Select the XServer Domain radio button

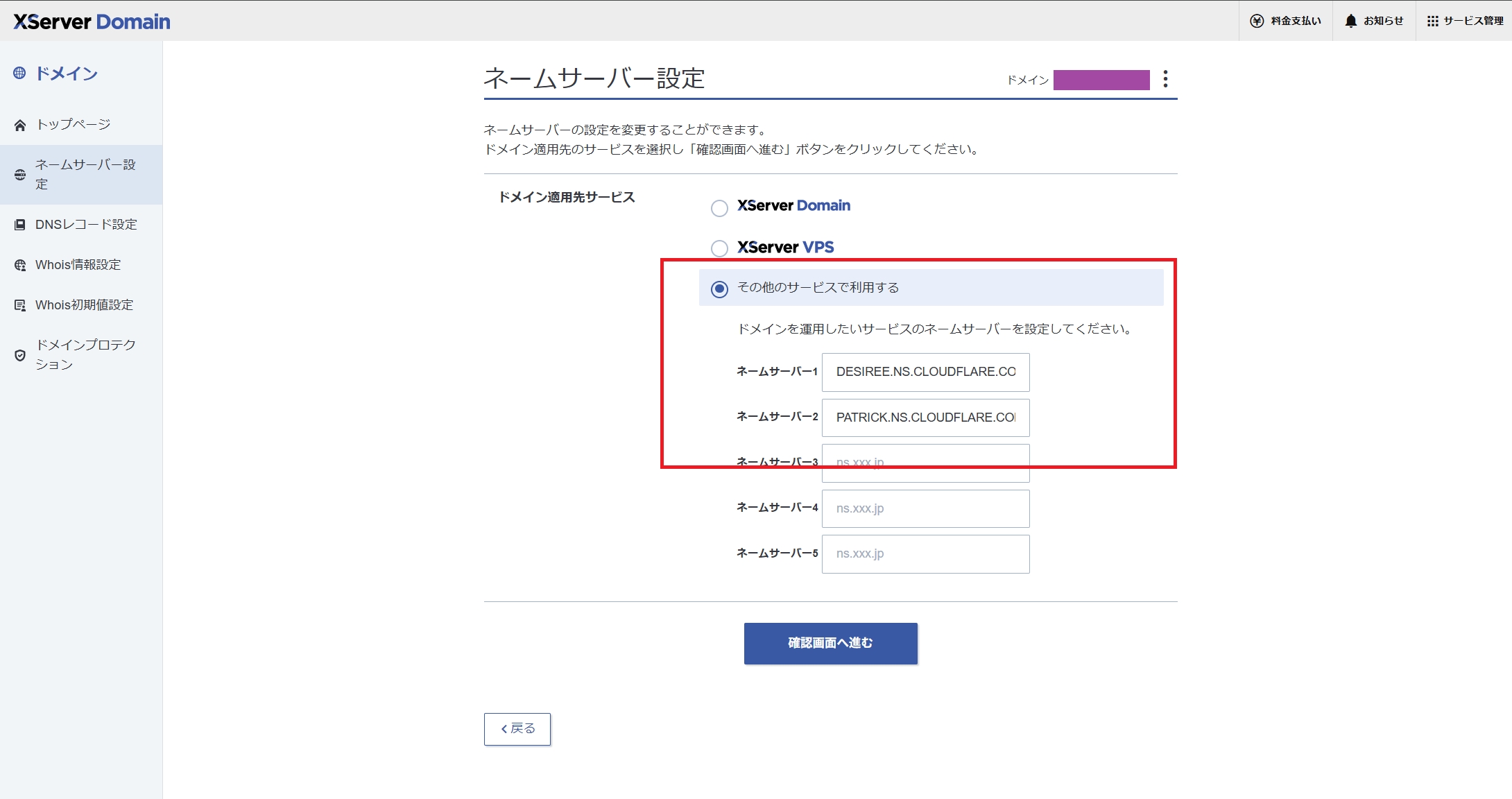click(x=719, y=208)
